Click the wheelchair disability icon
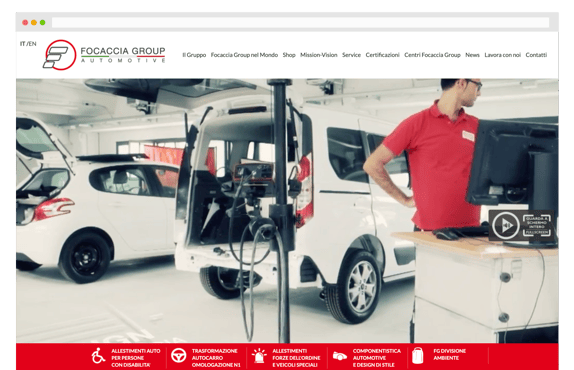Screen dimensions: 574x370 coord(98,356)
